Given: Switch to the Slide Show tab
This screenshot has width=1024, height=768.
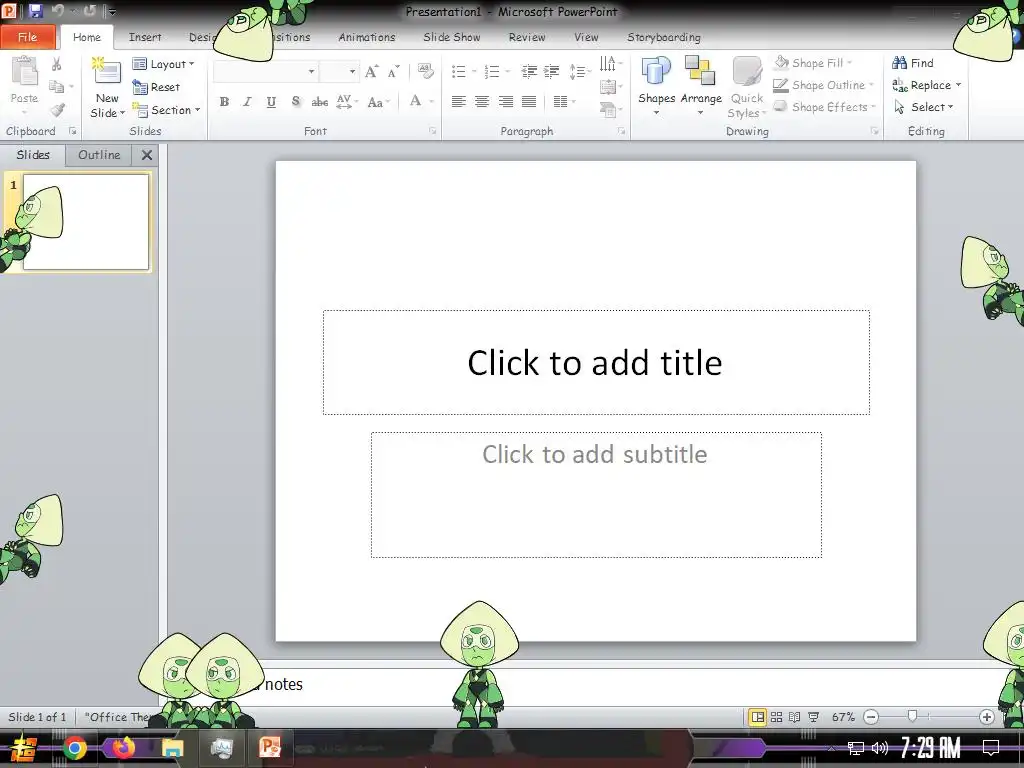Looking at the screenshot, I should coord(451,37).
